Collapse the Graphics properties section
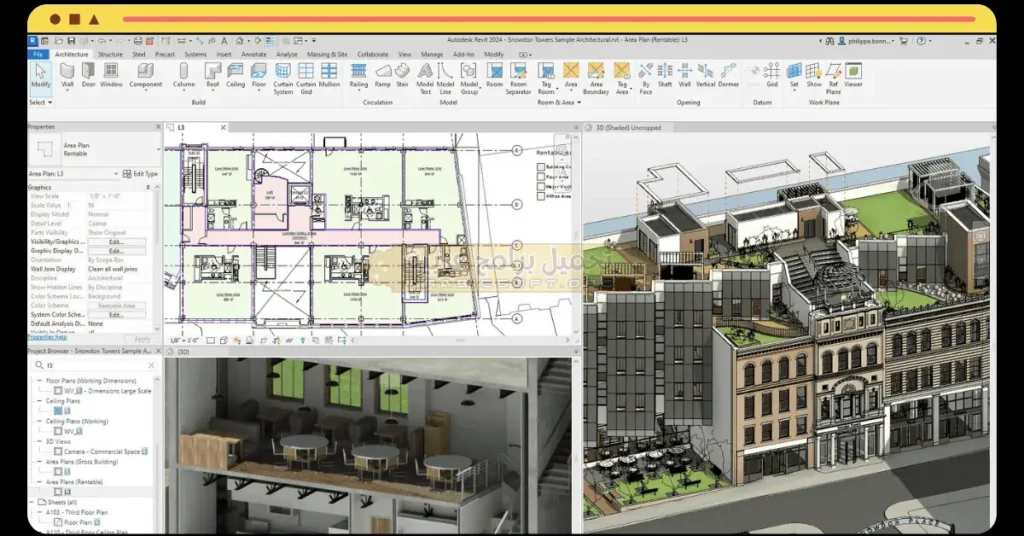This screenshot has height=536, width=1024. coord(148,187)
